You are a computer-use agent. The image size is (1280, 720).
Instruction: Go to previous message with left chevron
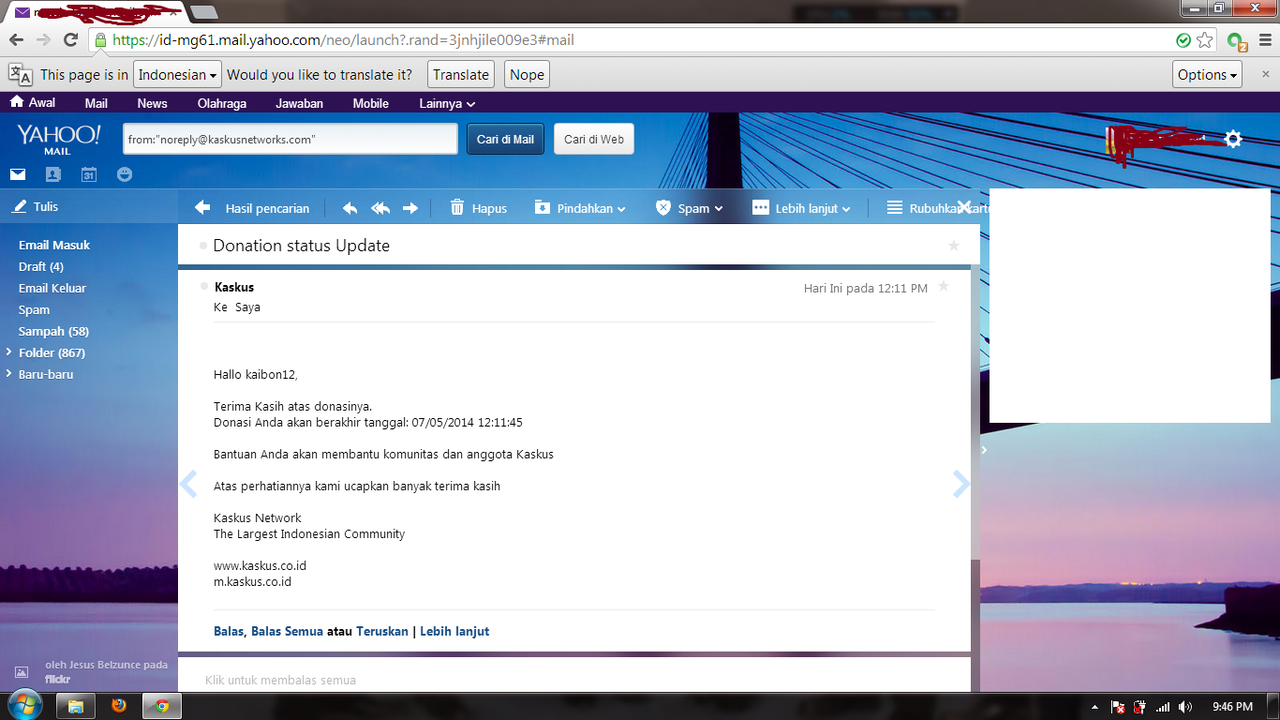pos(188,484)
